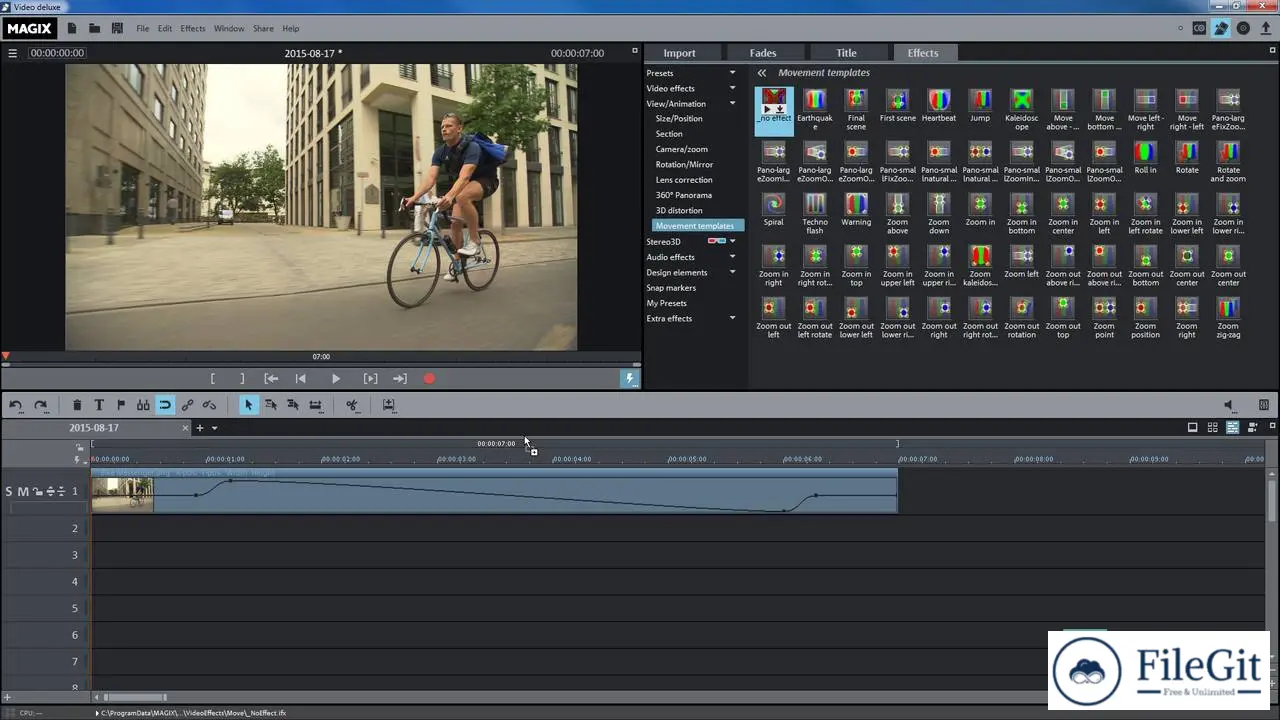Toggle the highlighted icon in top-right toolbar
The image size is (1280, 720).
tap(1221, 28)
